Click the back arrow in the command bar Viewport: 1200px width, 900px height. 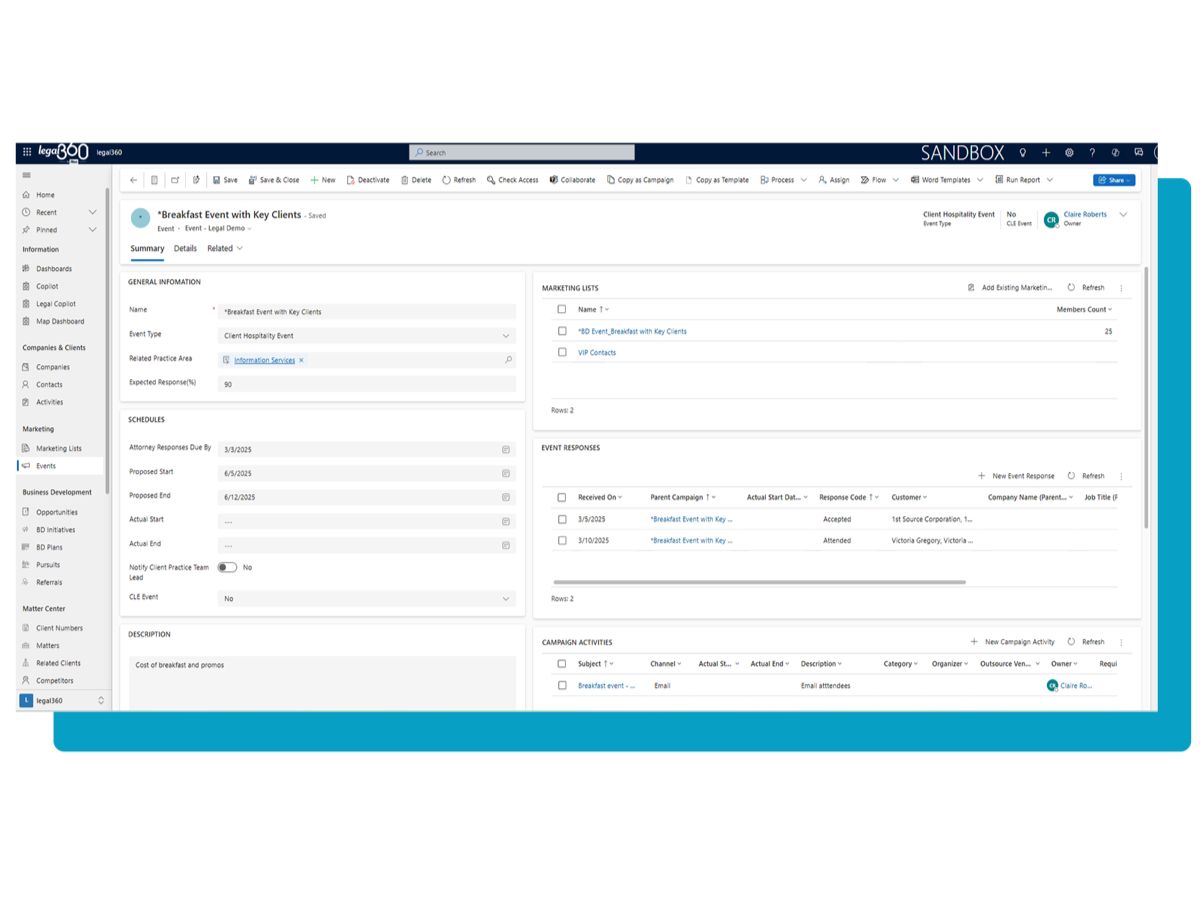134,180
